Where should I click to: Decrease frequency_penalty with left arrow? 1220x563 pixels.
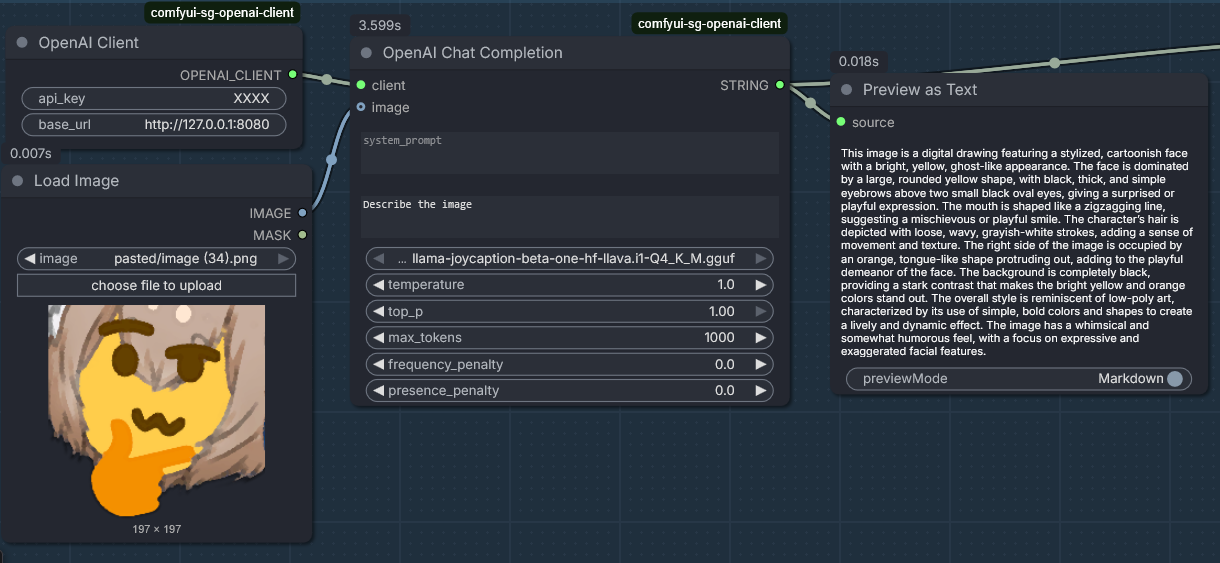pyautogui.click(x=379, y=364)
